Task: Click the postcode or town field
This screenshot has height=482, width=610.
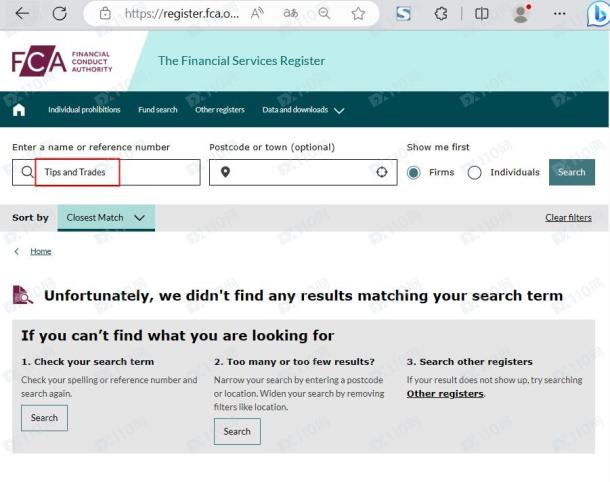Action: coord(300,172)
